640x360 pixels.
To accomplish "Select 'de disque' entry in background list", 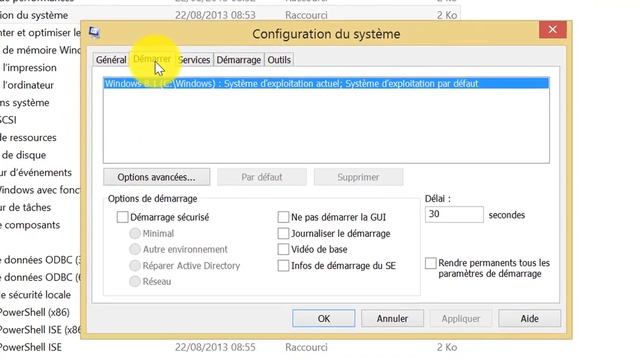I will 23,155.
